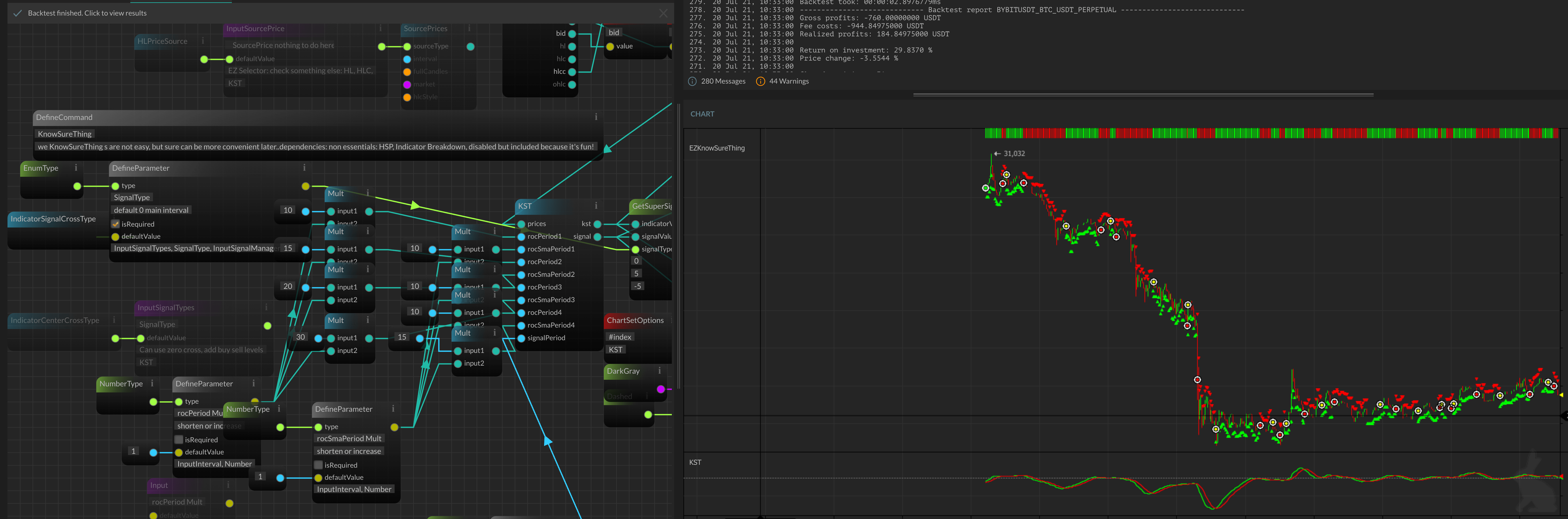Click InputSignalTypes node info icon

[266, 307]
